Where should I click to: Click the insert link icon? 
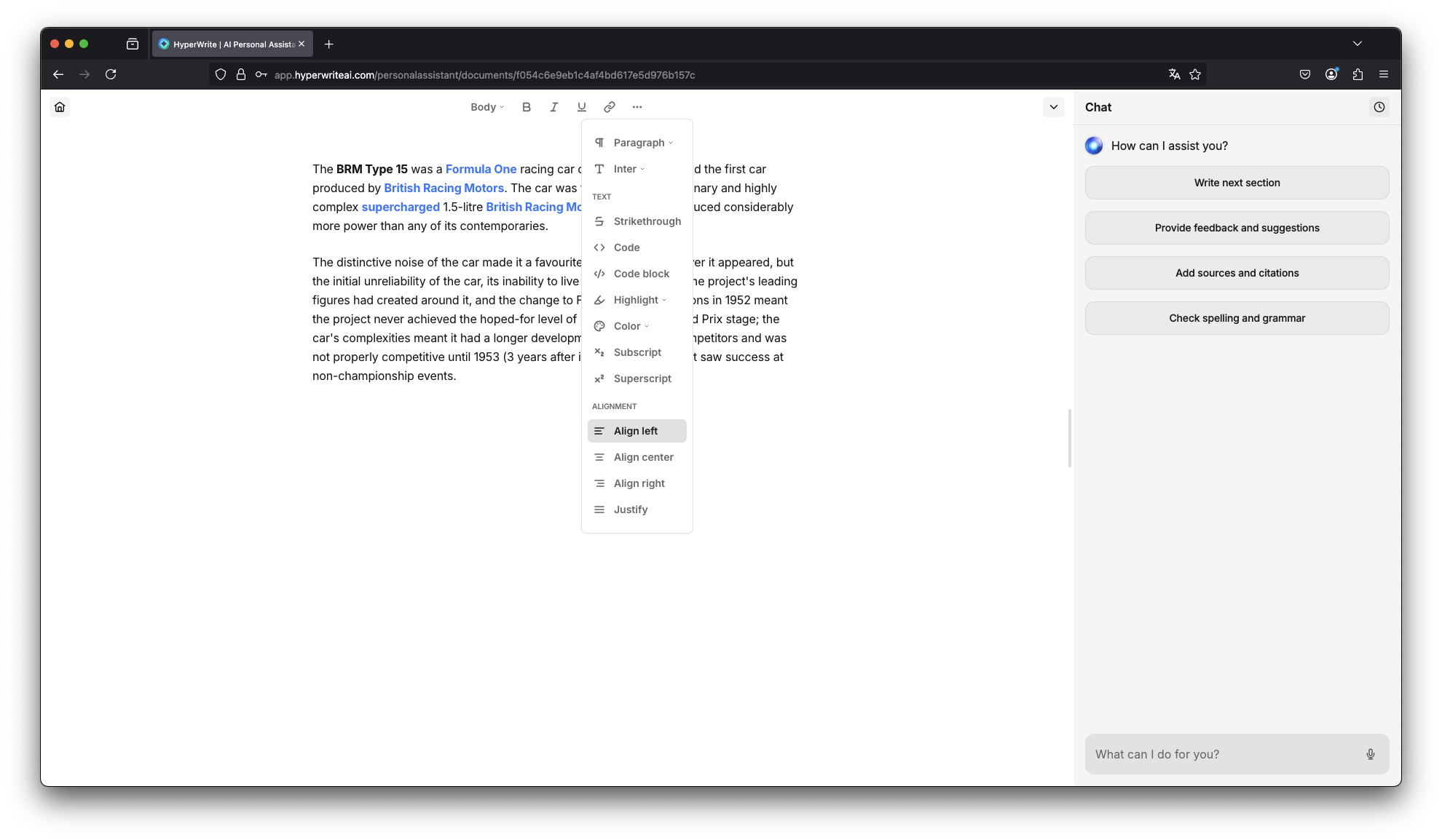pyautogui.click(x=609, y=107)
